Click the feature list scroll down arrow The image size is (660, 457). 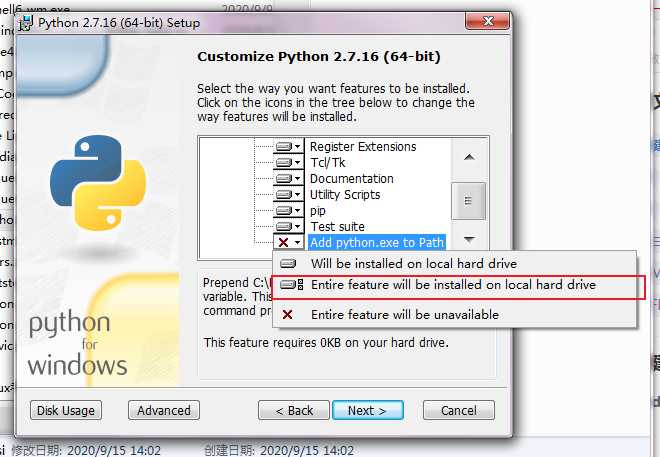[x=469, y=239]
